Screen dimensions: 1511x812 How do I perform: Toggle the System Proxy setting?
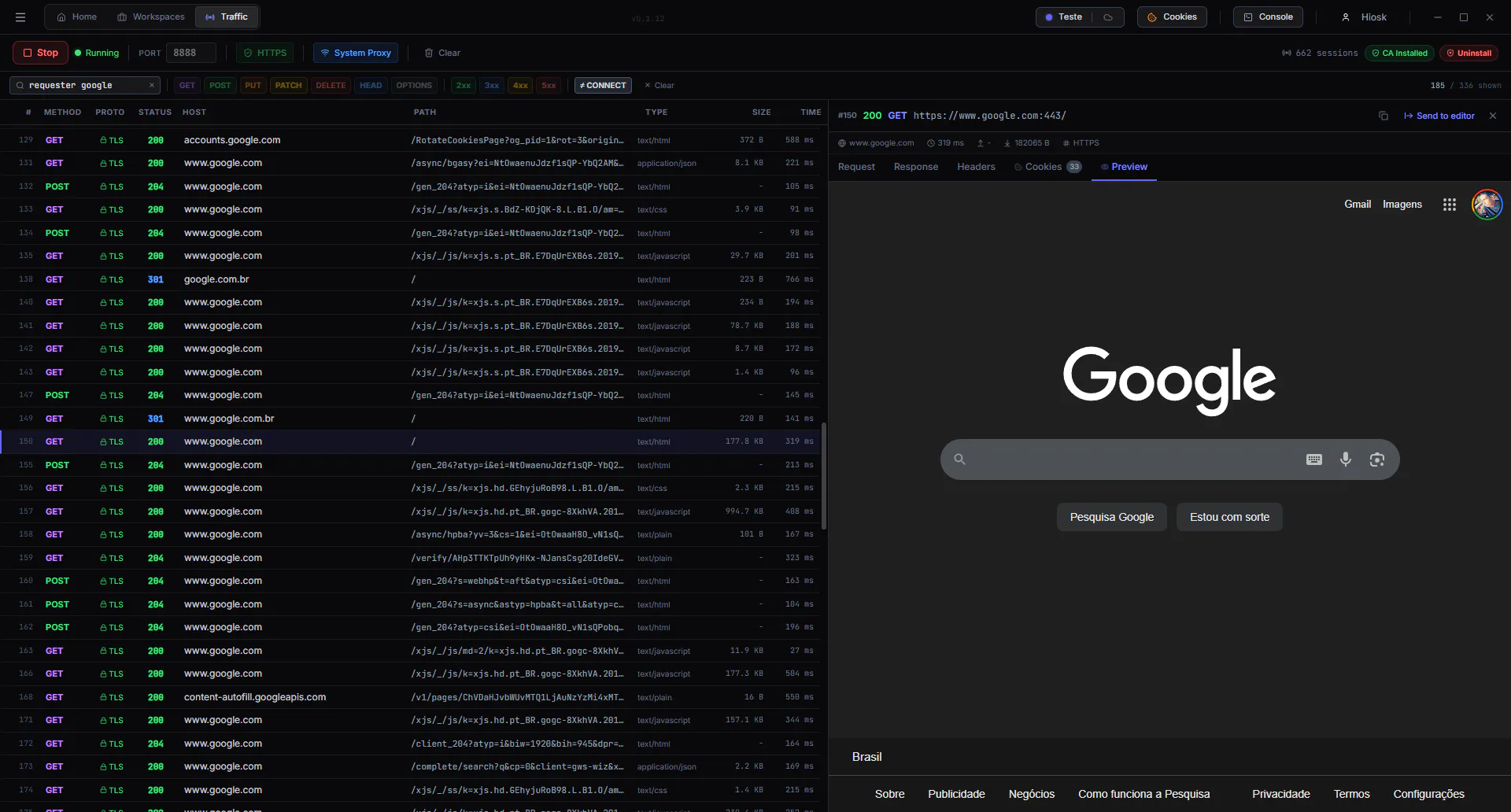(x=356, y=53)
